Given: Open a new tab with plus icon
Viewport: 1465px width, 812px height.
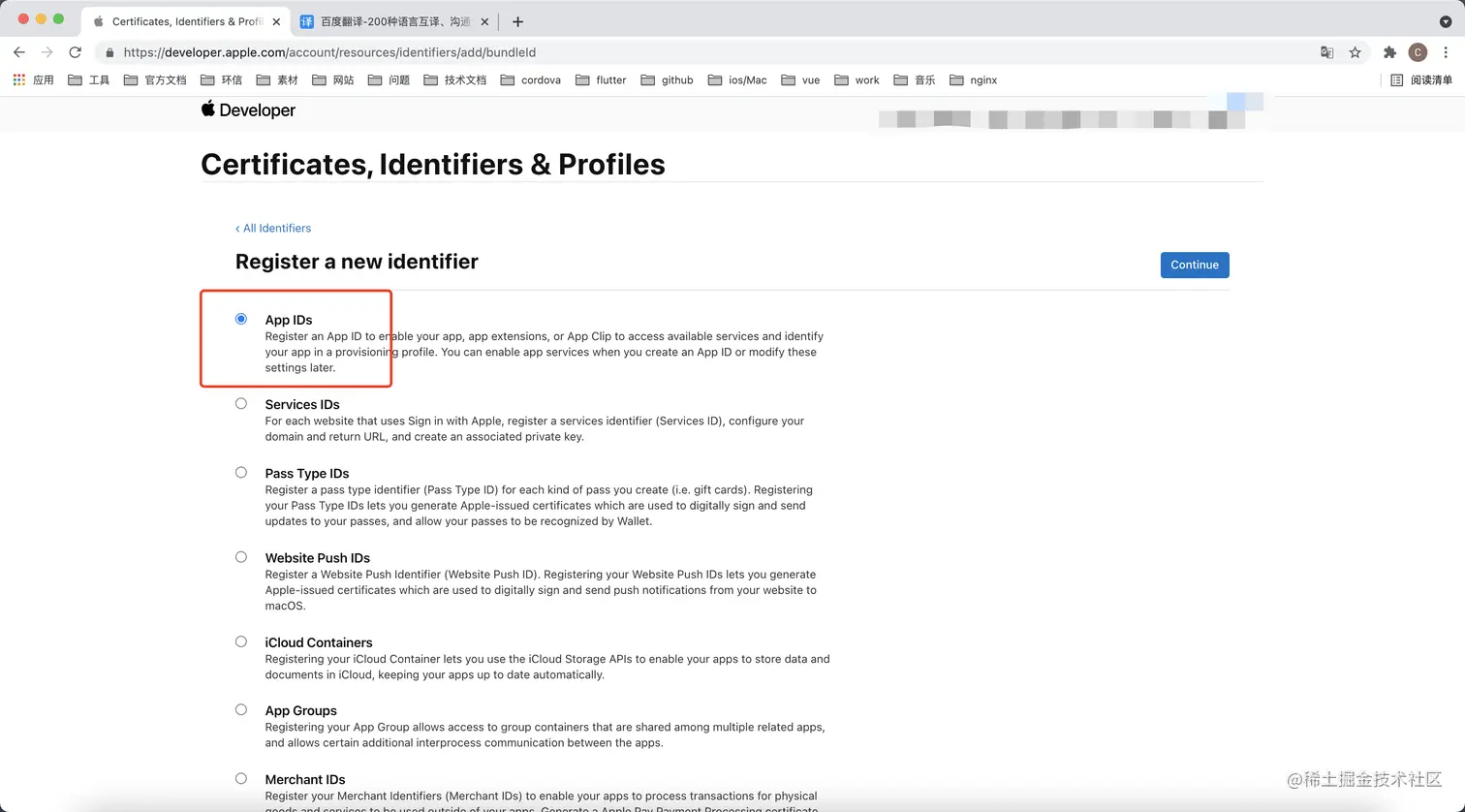Looking at the screenshot, I should [517, 21].
